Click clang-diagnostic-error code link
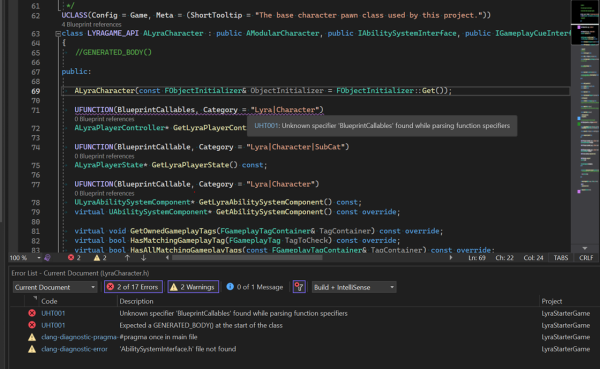Image resolution: width=600 pixels, height=369 pixels. coord(74,349)
